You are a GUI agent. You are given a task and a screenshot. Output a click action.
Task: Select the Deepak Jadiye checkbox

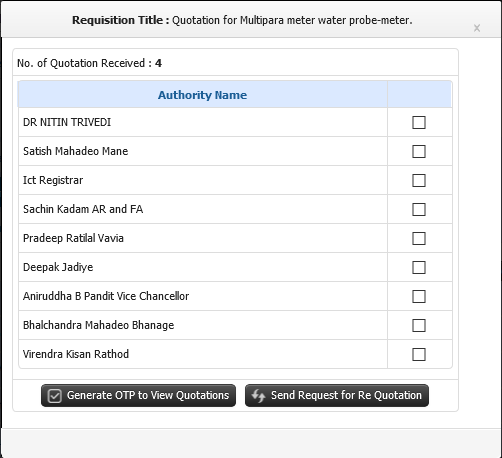coord(419,267)
